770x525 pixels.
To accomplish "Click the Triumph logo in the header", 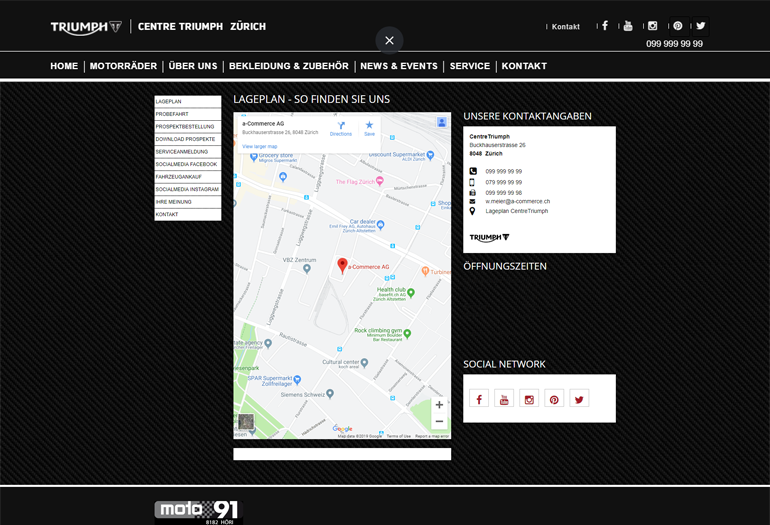I will (x=86, y=27).
